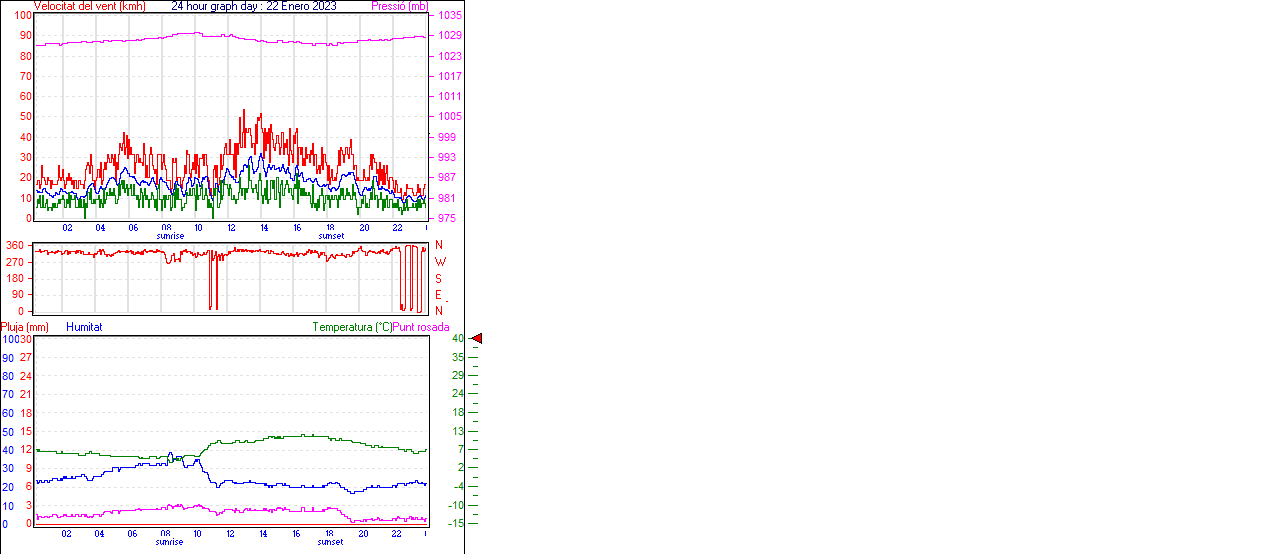1280x554 pixels.
Task: Click the 'S' wind direction label
Action: pyautogui.click(x=438, y=279)
